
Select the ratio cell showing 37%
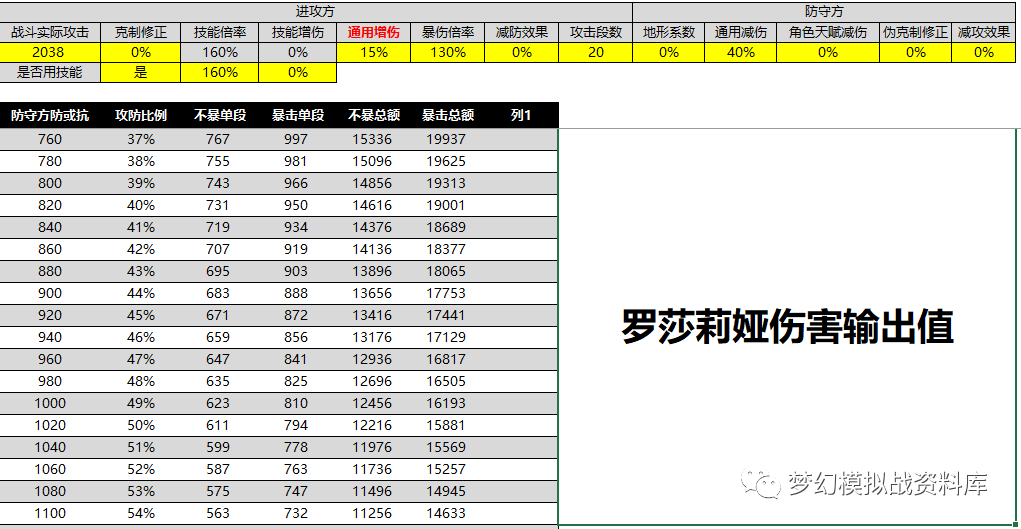pyautogui.click(x=141, y=139)
